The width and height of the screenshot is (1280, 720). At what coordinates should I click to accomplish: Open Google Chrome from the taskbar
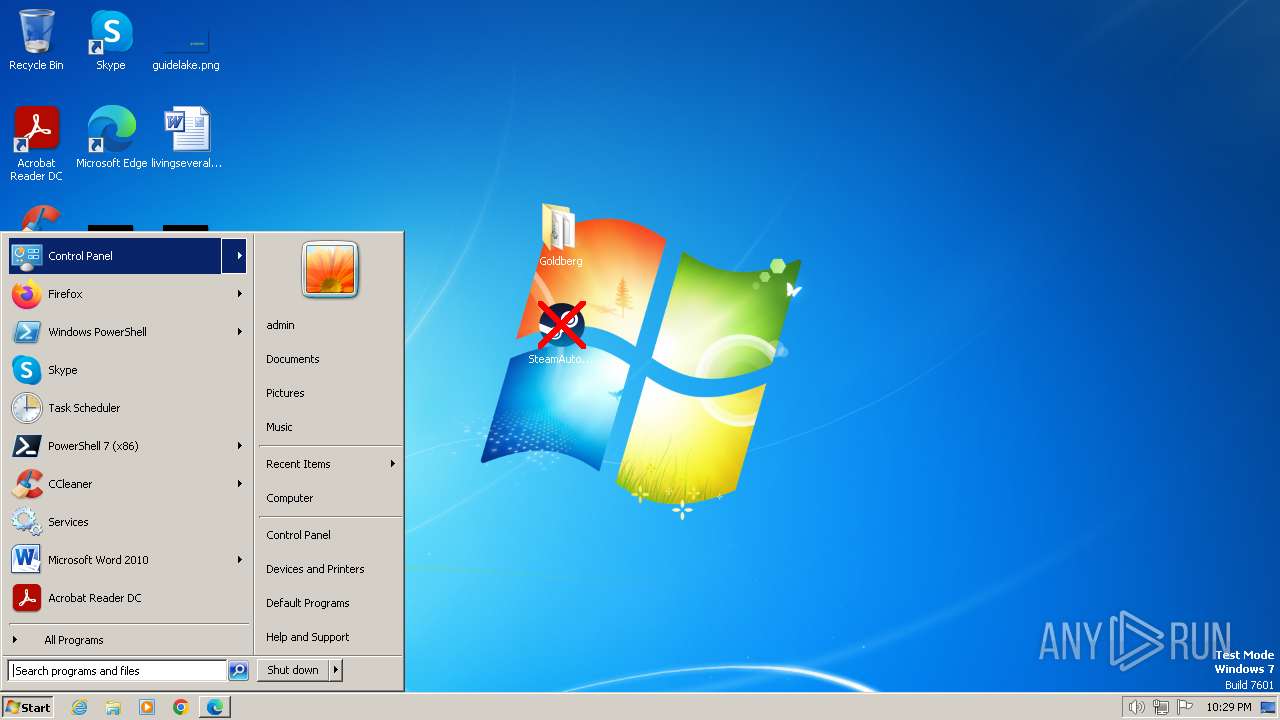[181, 707]
